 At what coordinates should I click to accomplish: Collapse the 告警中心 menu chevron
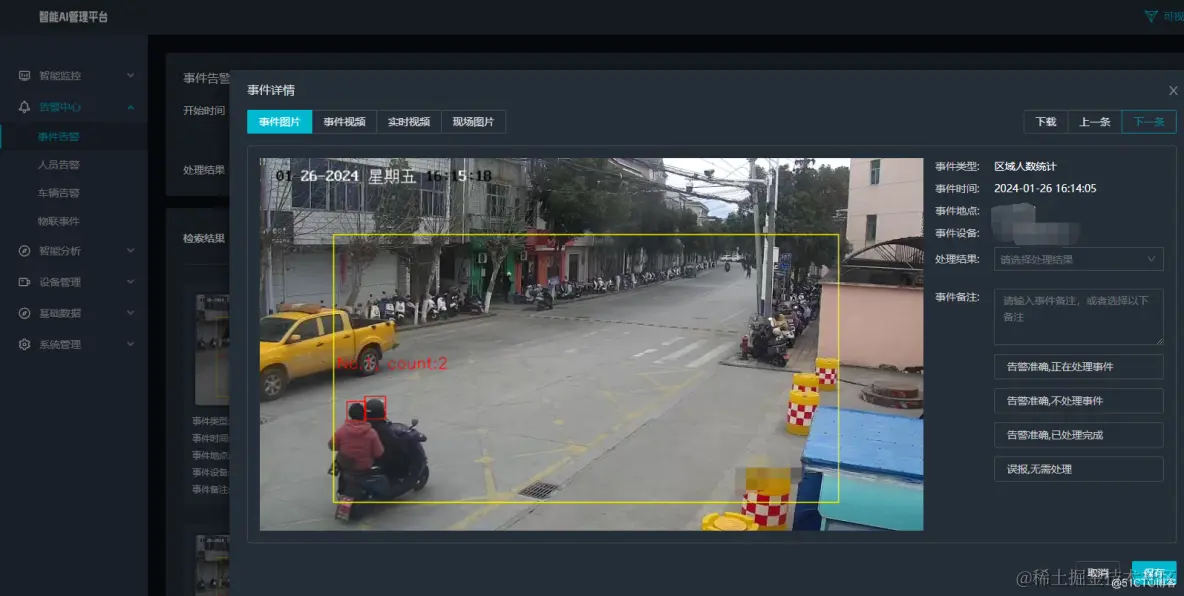pyautogui.click(x=130, y=107)
